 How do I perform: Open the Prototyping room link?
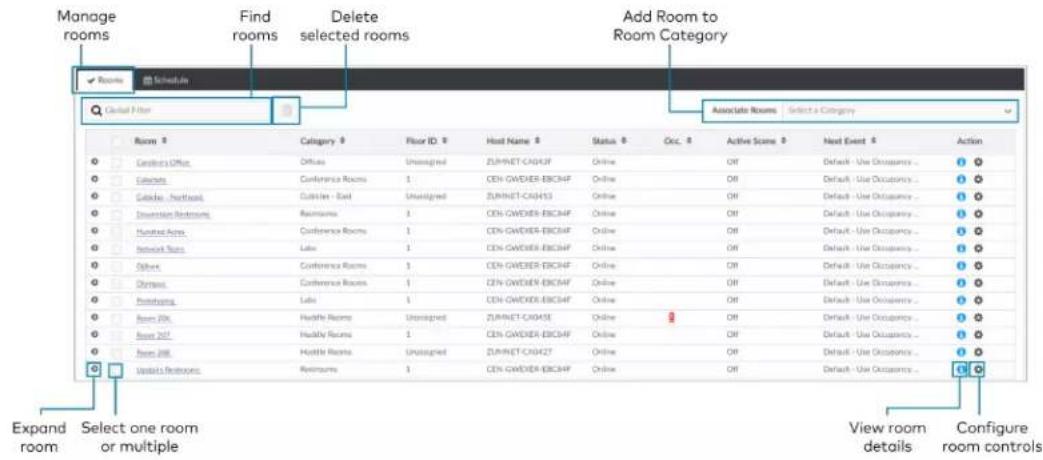pos(155,300)
